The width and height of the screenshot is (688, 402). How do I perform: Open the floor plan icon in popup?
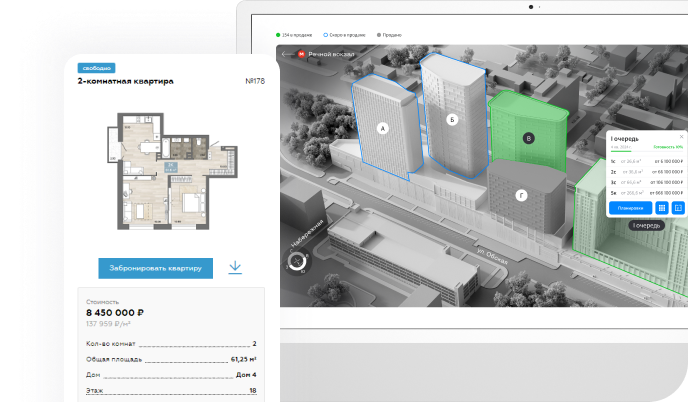[x=678, y=208]
